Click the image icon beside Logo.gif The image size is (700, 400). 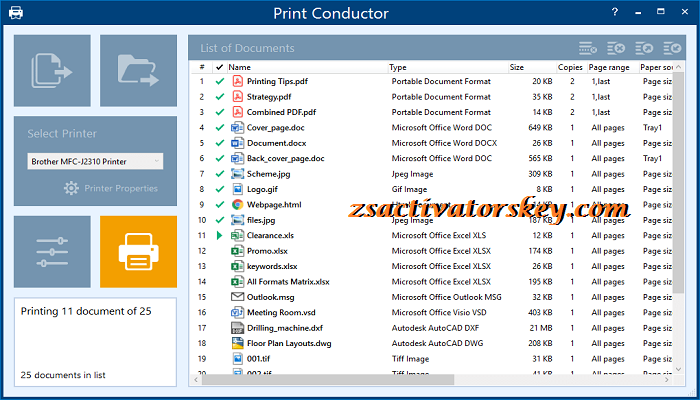pos(238,189)
